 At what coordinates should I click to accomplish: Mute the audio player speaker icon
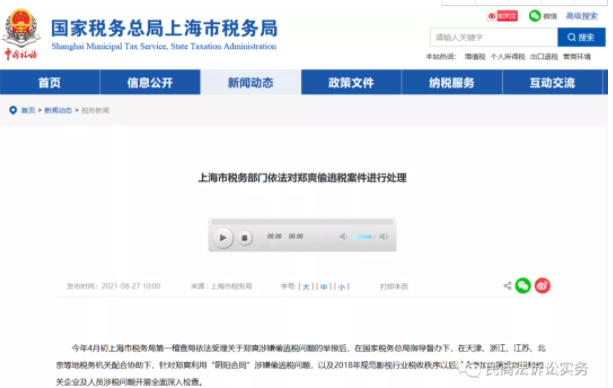click(x=343, y=237)
